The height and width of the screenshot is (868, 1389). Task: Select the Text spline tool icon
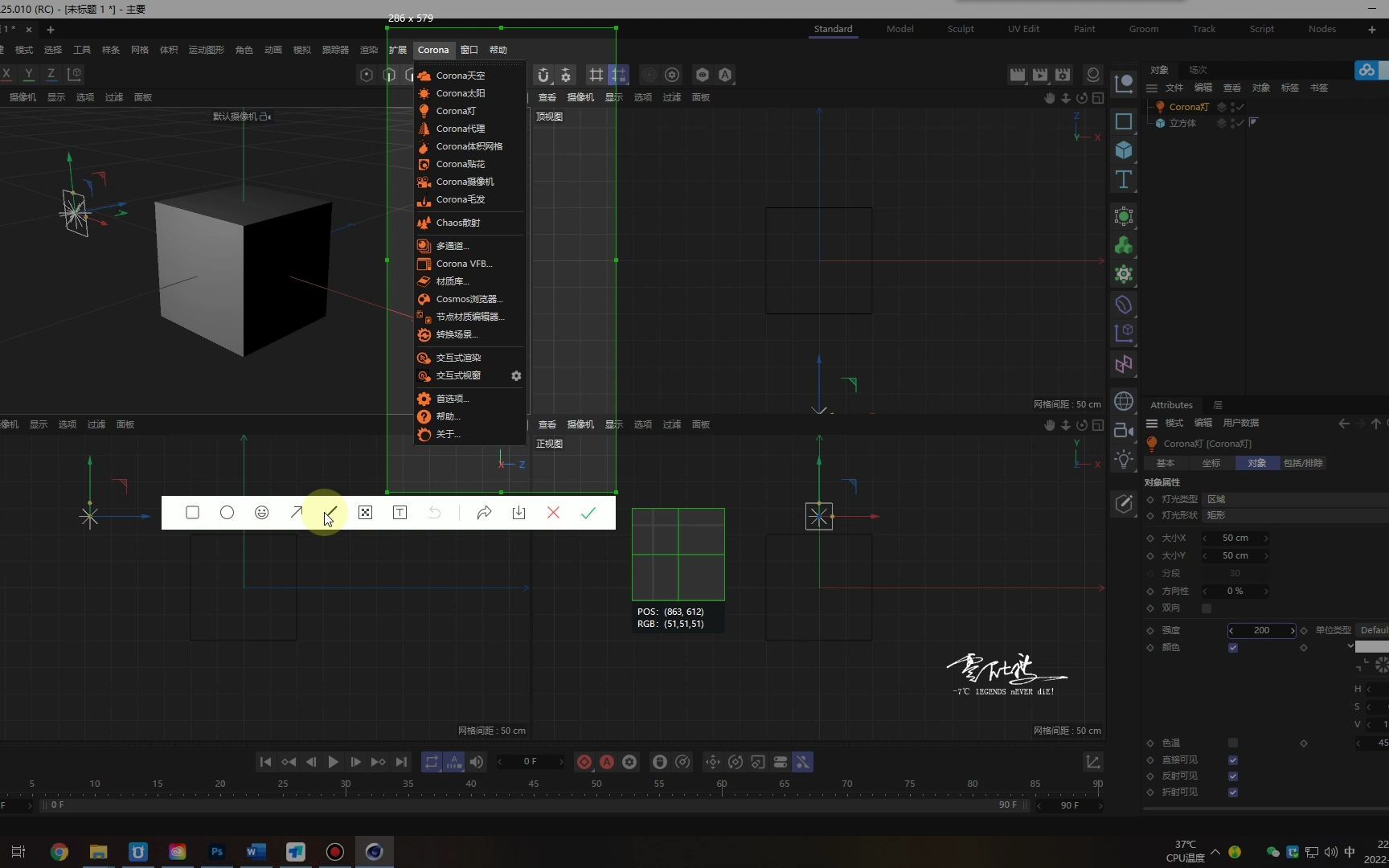click(x=1123, y=179)
